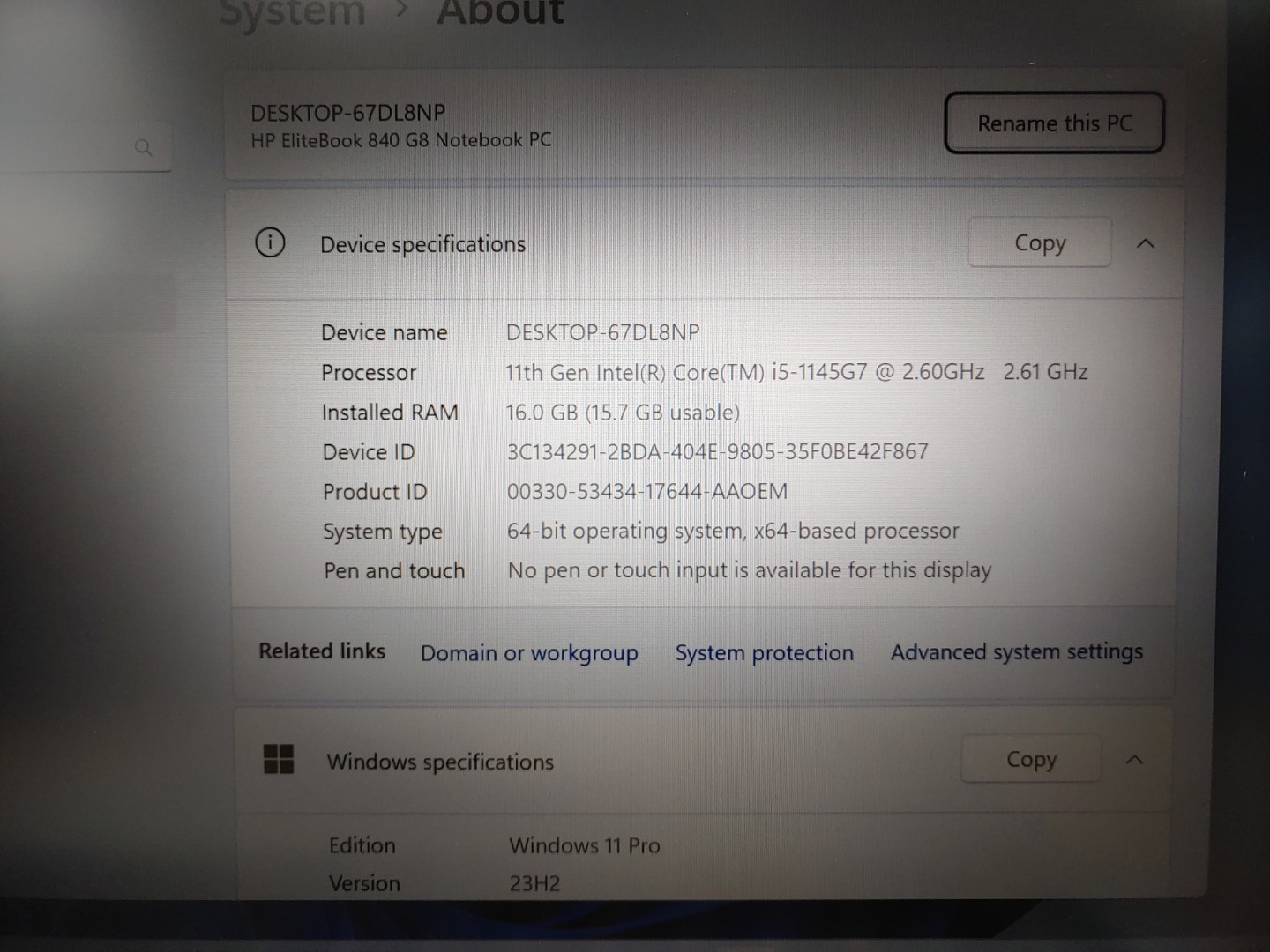Select HP EliteBook 840 G8 Notebook PC text
Screen dimensions: 1270x952
(401, 140)
